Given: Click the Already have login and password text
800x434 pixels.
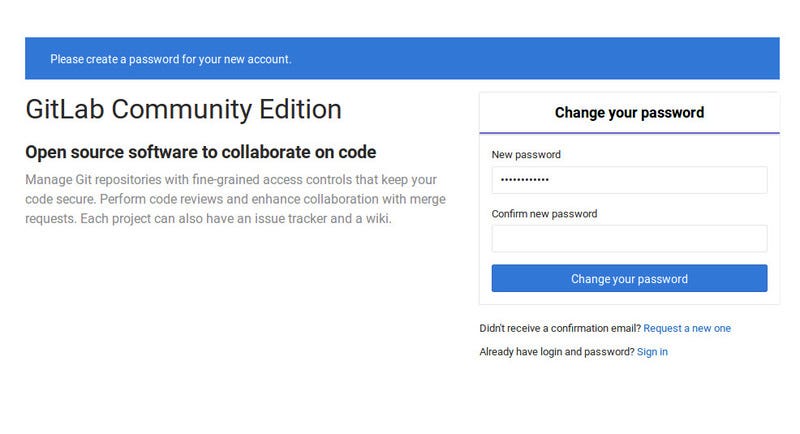Looking at the screenshot, I should pyautogui.click(x=557, y=352).
